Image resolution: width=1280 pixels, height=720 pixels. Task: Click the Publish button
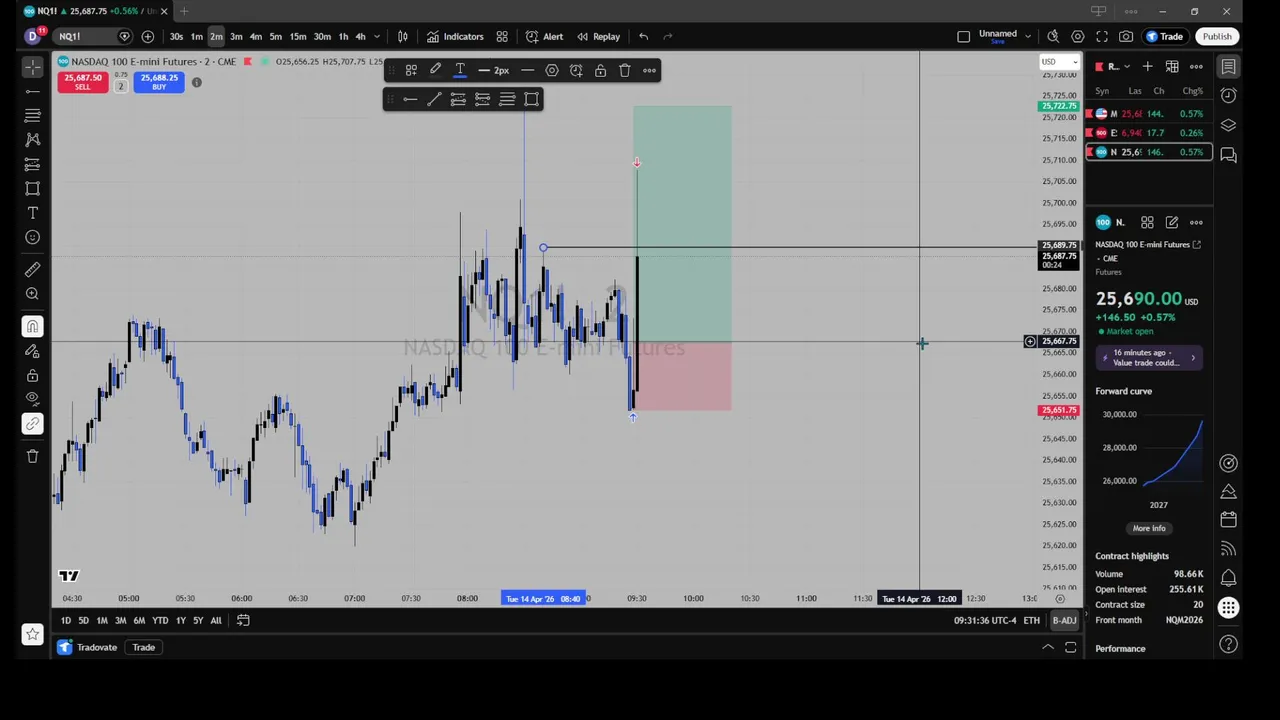coord(1217,37)
